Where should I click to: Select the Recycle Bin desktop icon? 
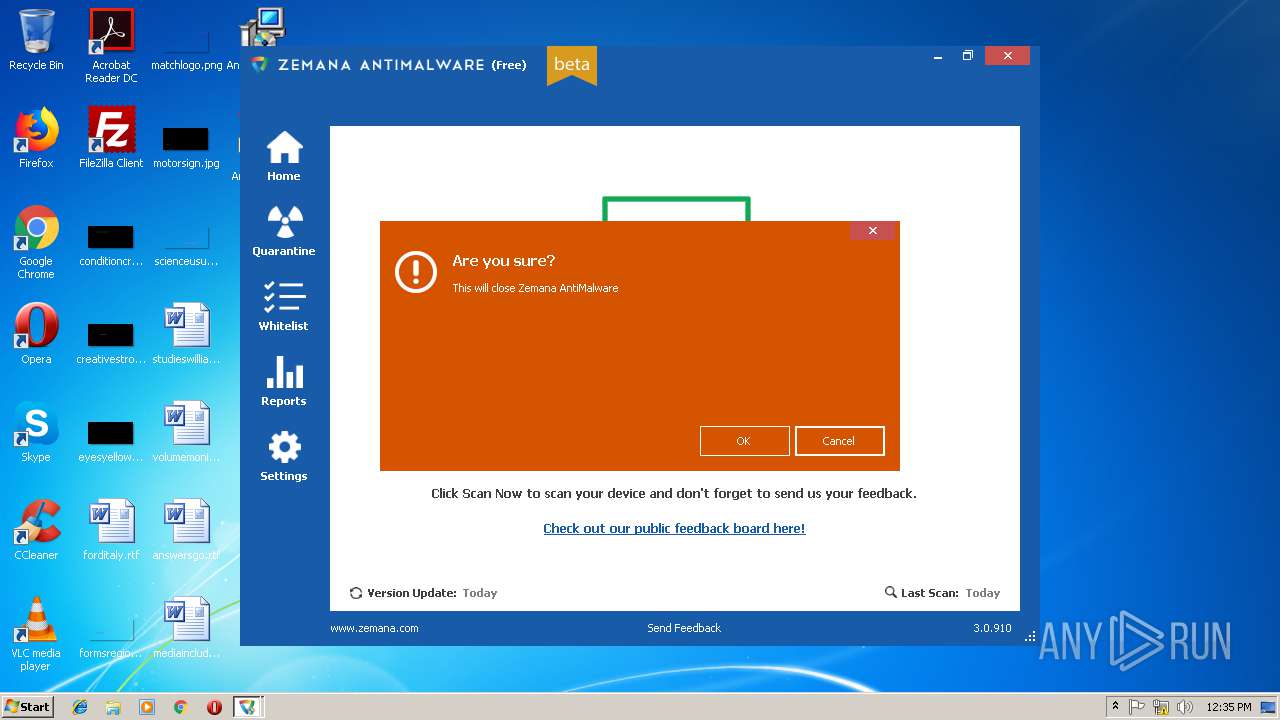(x=36, y=40)
